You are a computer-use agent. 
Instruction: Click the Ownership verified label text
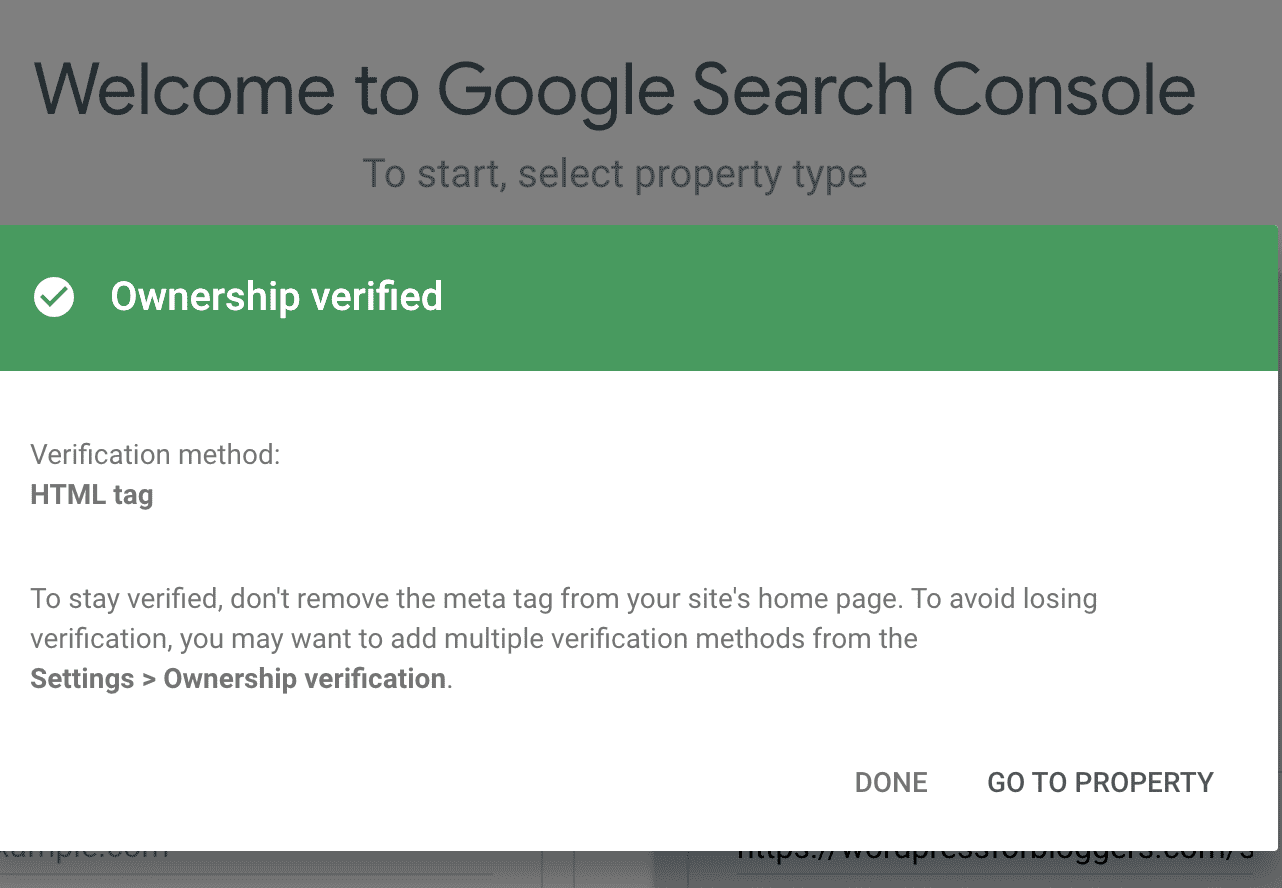(x=276, y=297)
